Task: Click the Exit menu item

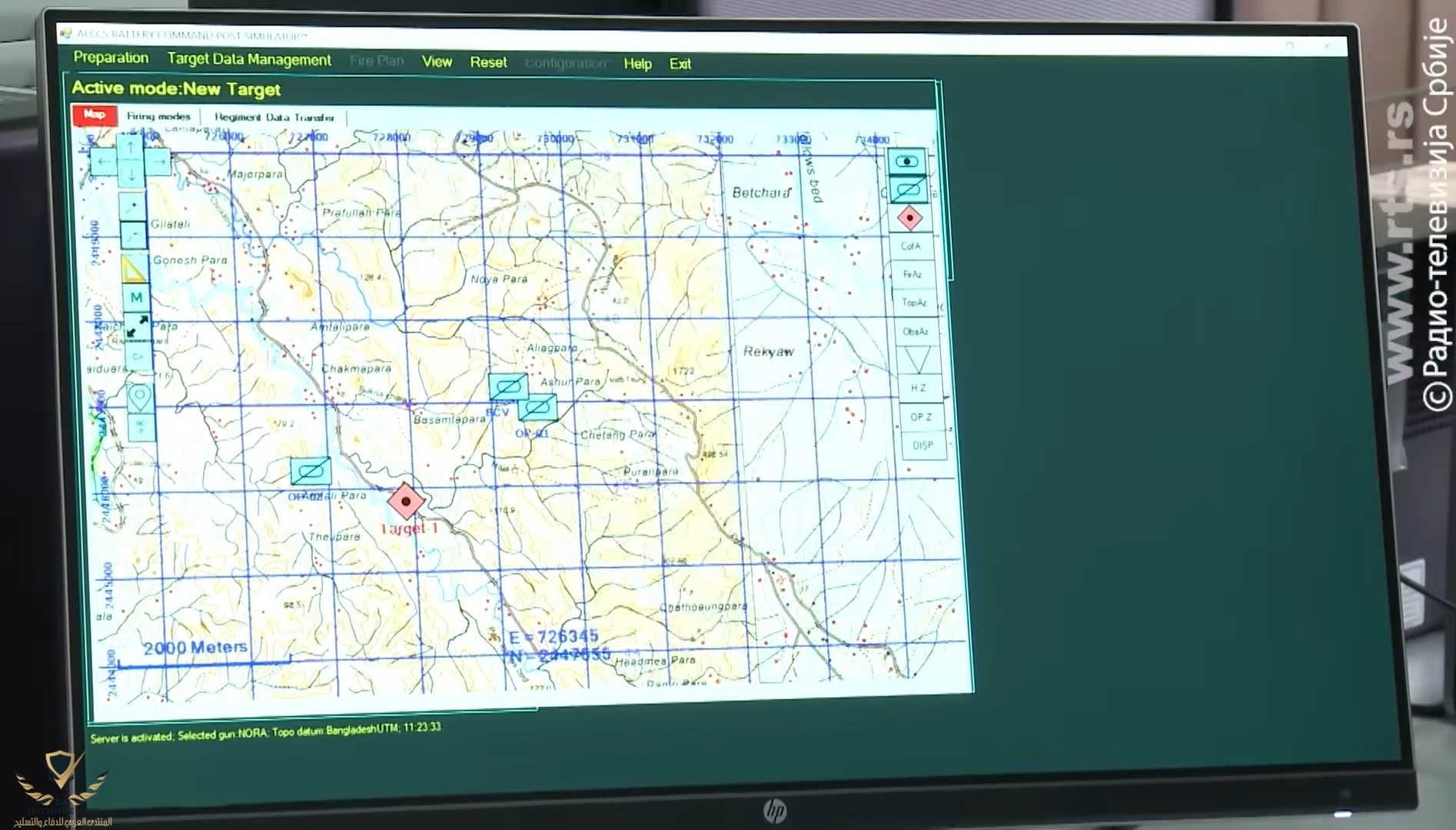Action: click(680, 64)
